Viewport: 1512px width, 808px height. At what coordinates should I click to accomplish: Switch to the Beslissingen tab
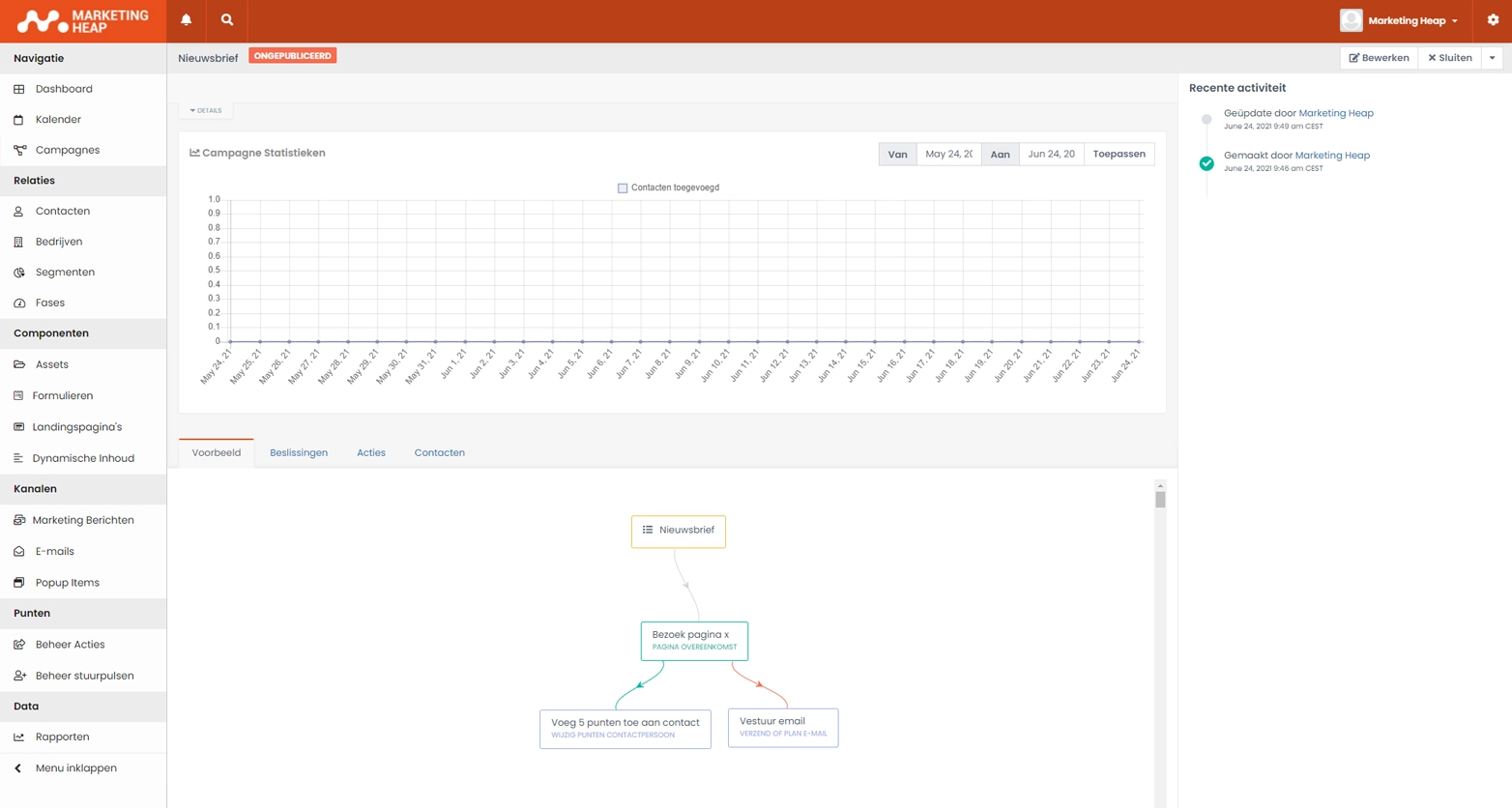click(x=299, y=452)
